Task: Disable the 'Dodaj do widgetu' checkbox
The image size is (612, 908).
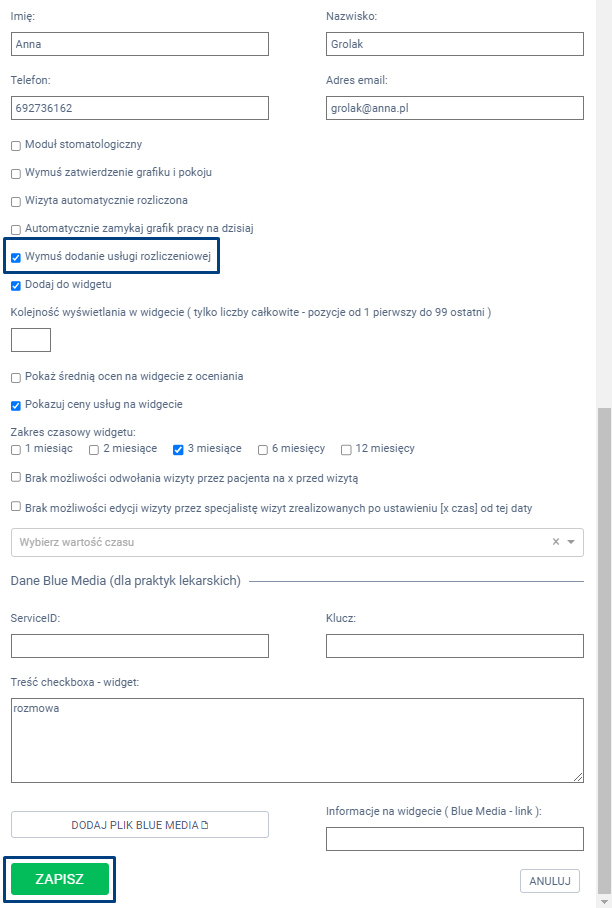Action: click(16, 286)
